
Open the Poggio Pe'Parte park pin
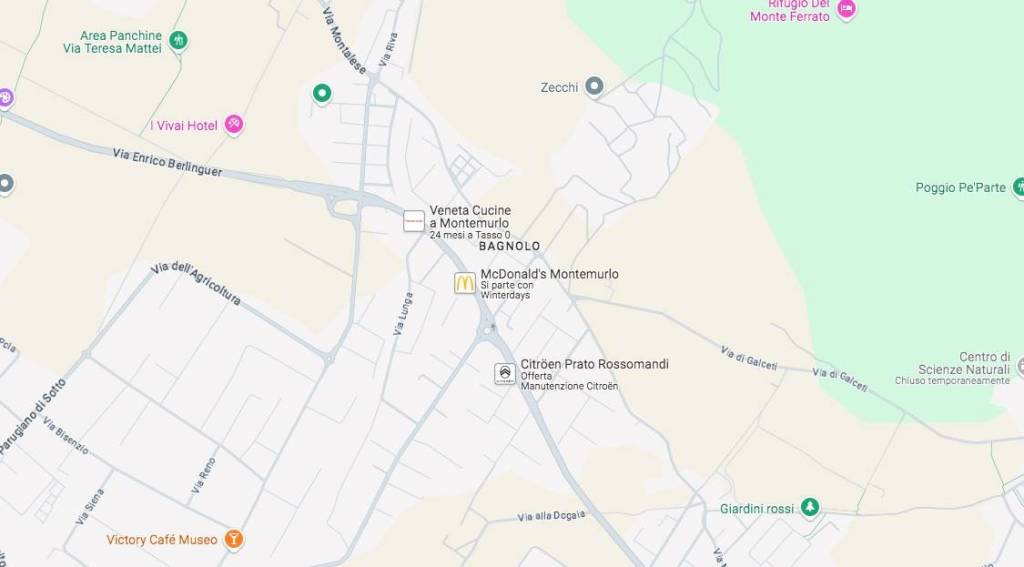point(1017,187)
